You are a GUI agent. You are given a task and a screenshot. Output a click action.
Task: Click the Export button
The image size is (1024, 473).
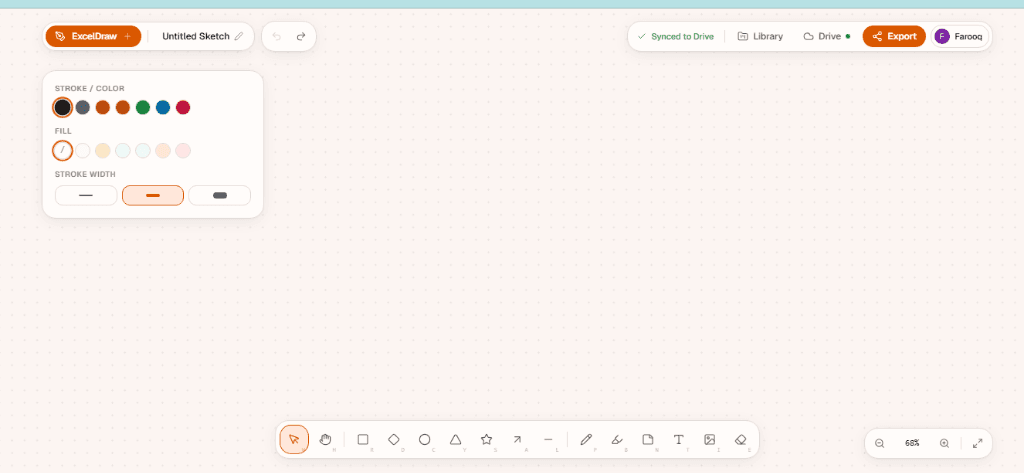point(894,37)
